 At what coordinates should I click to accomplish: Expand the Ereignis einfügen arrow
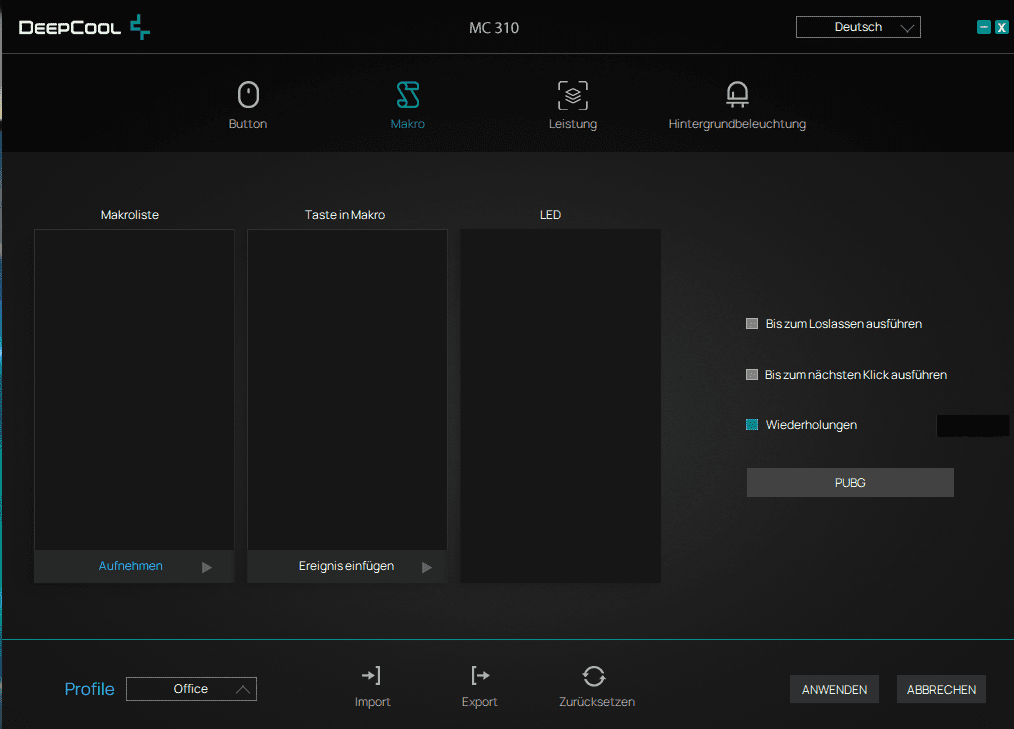point(427,567)
